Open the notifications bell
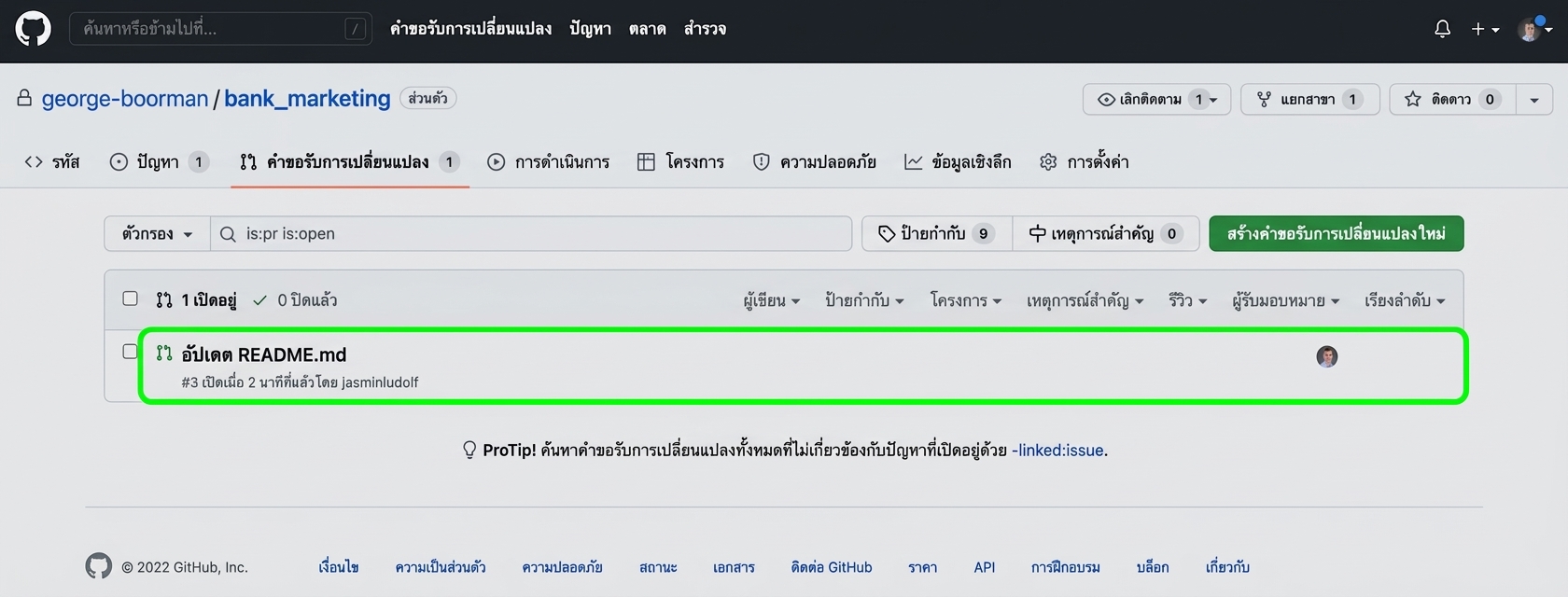Screen dimensions: 1568x597 tap(1442, 29)
